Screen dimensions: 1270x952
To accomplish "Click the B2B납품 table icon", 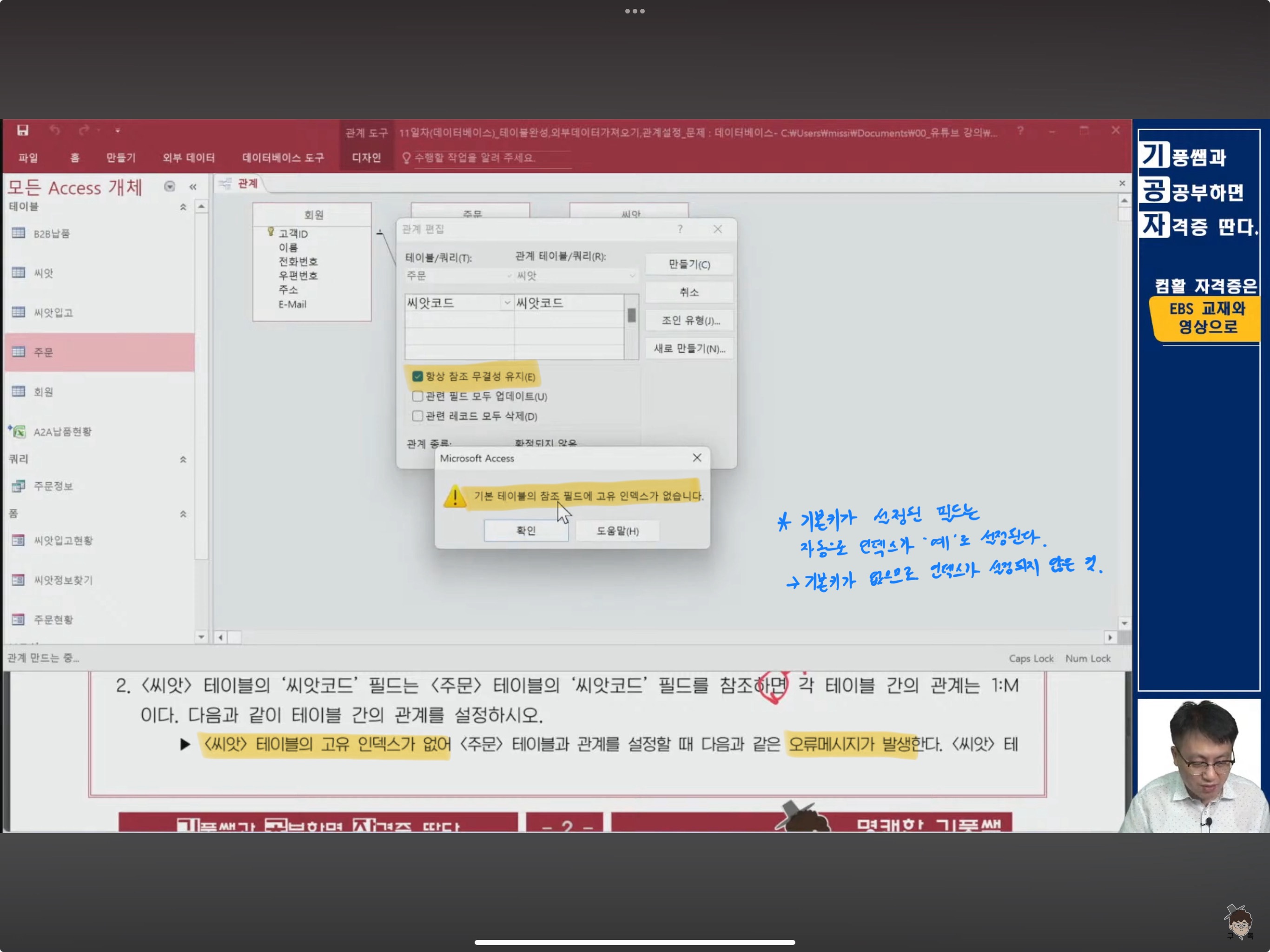I will point(19,233).
